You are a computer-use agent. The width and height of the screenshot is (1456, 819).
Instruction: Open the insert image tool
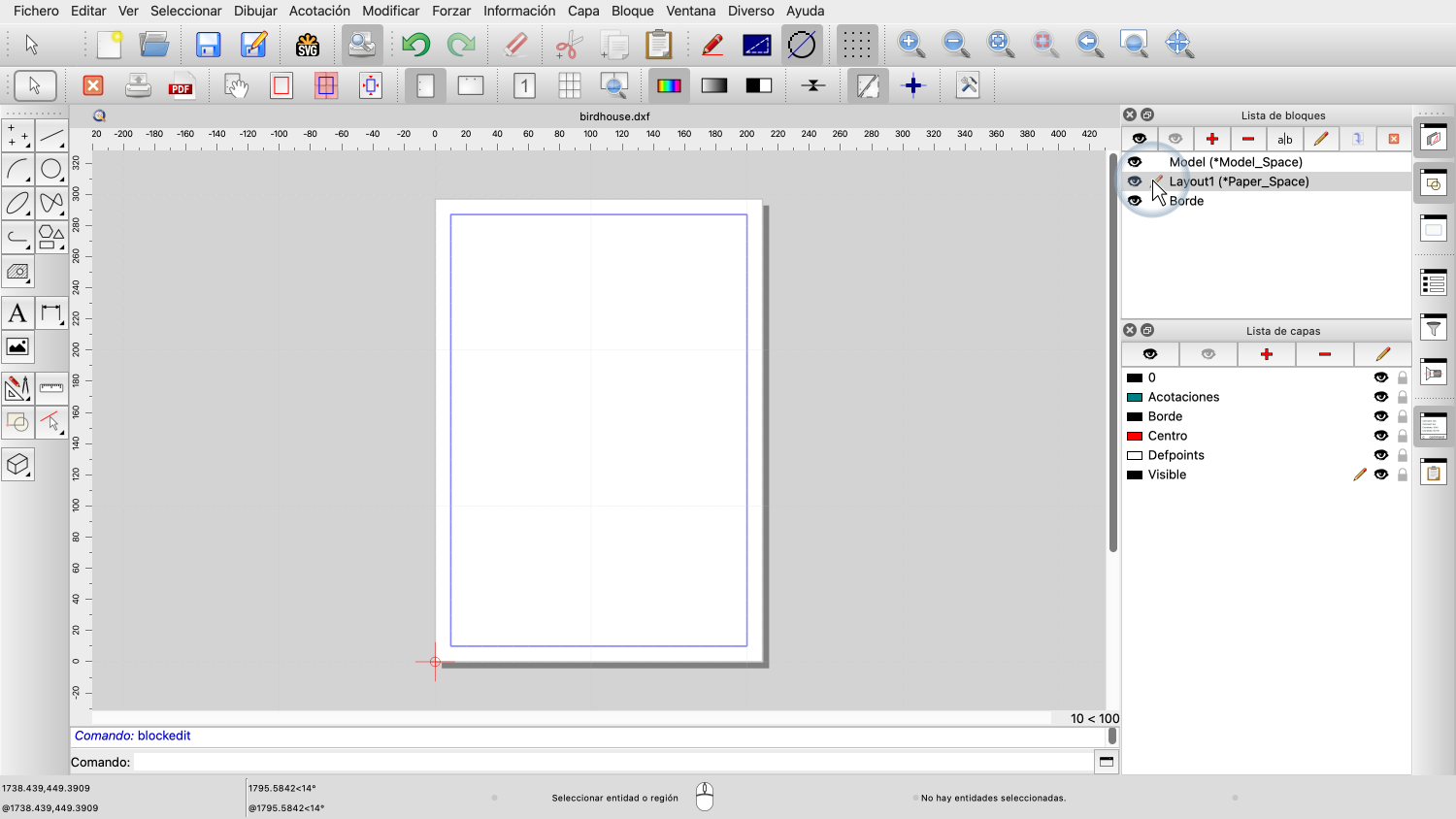coord(17,347)
